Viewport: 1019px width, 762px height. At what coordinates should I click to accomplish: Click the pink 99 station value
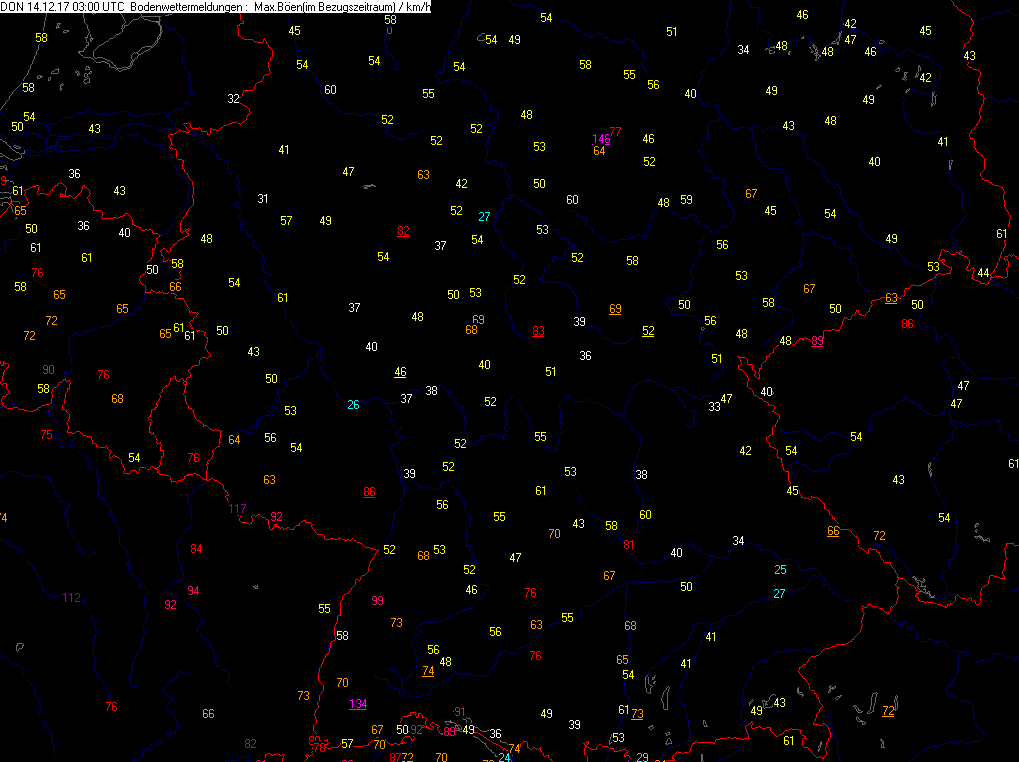pyautogui.click(x=378, y=600)
